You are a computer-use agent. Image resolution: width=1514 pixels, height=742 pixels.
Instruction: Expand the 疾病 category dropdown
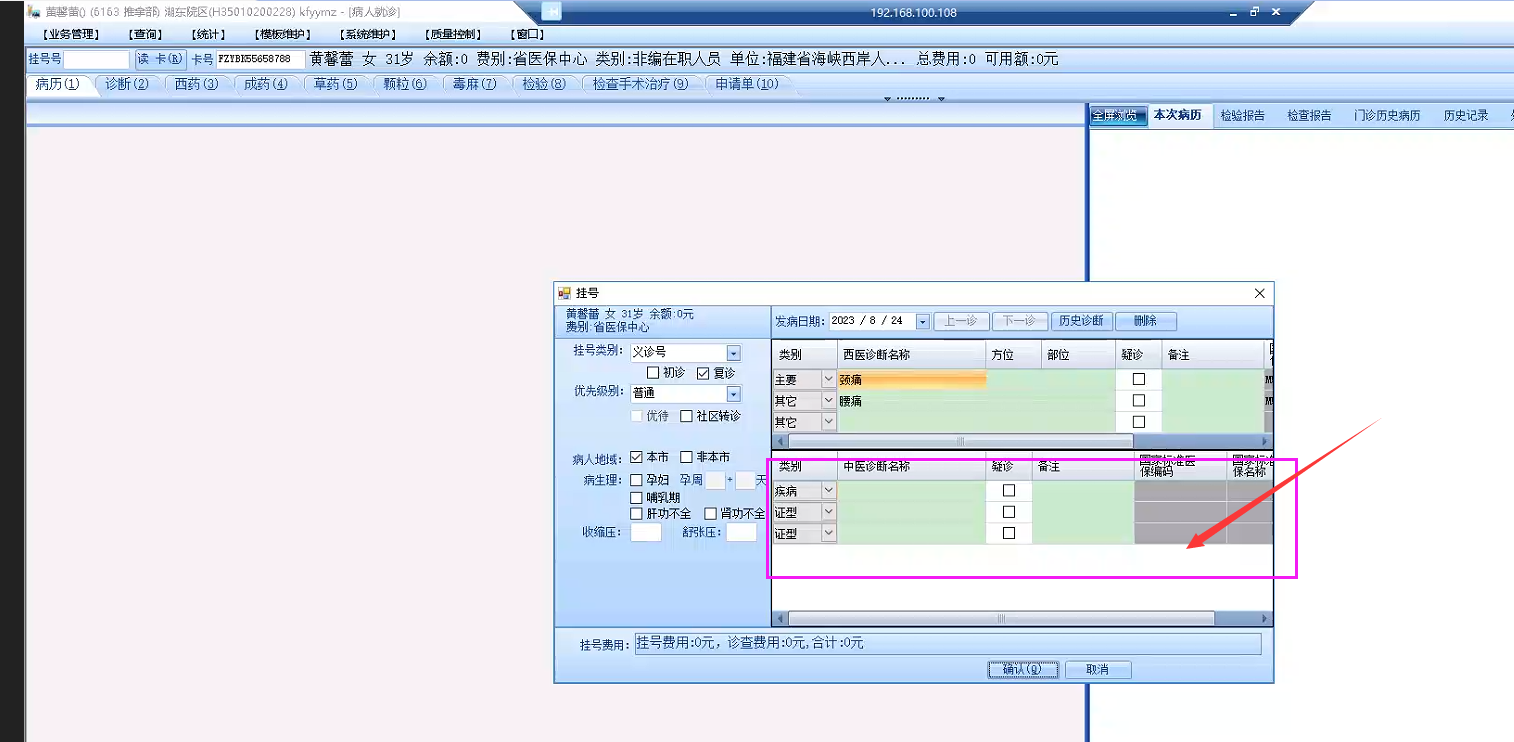[827, 490]
